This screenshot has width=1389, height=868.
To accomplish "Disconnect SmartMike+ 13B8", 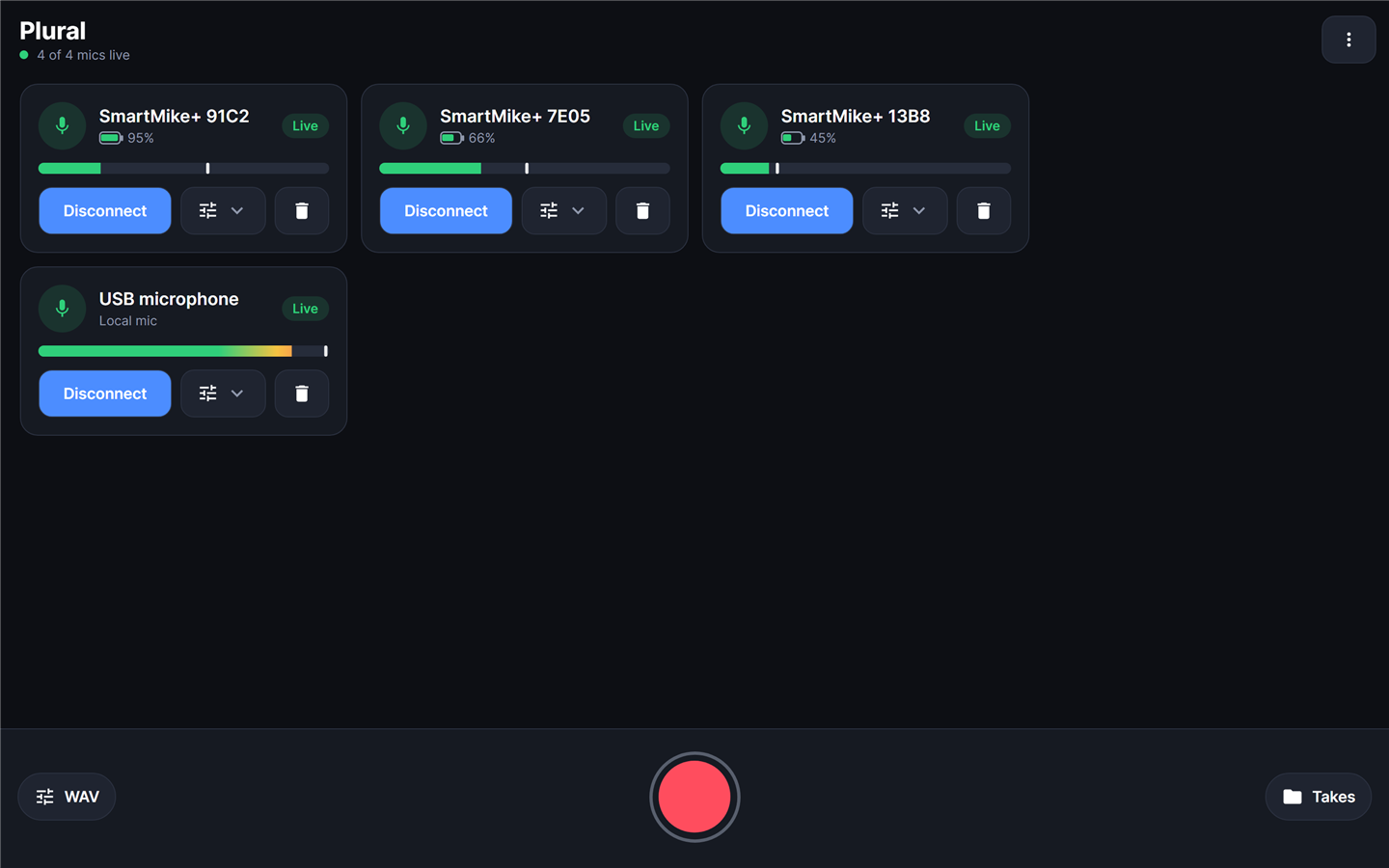I will click(x=787, y=210).
